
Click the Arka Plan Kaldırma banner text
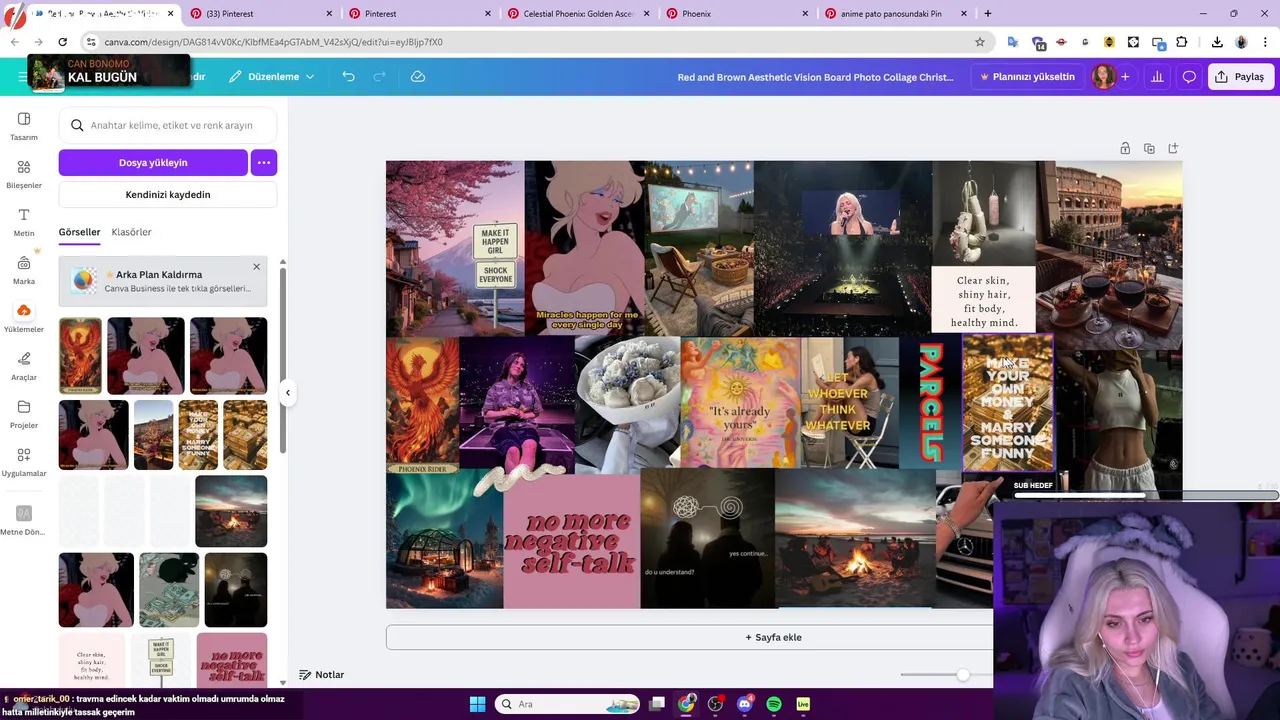pyautogui.click(x=159, y=274)
